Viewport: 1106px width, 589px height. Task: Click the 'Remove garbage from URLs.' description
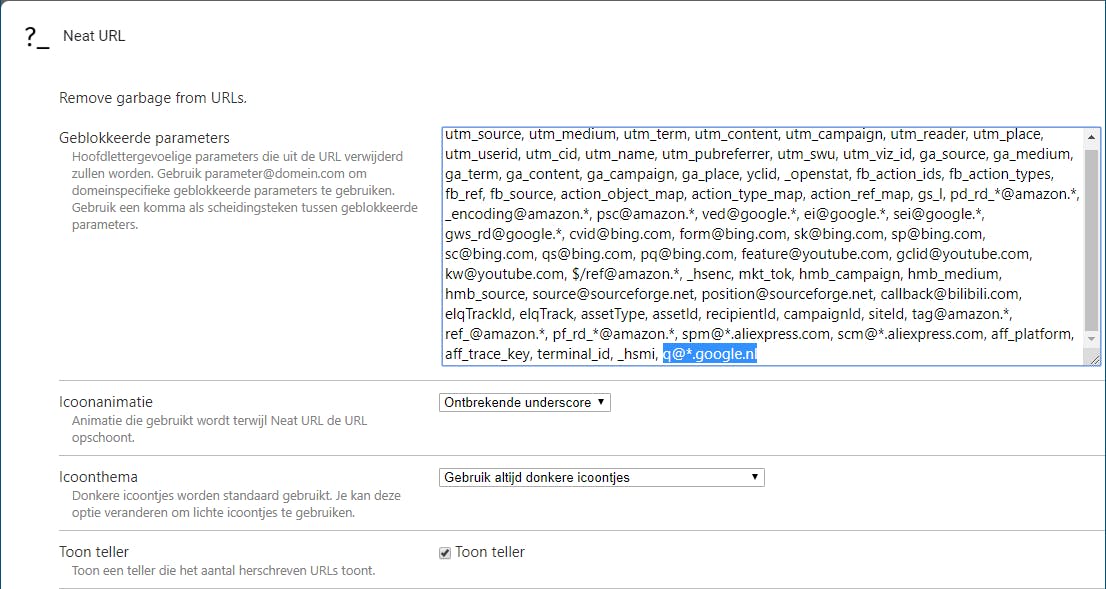click(x=153, y=98)
